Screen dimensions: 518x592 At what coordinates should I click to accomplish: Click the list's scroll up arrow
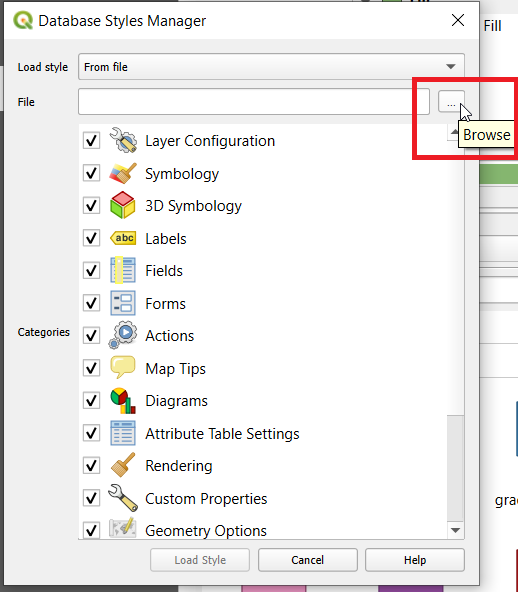pos(453,132)
